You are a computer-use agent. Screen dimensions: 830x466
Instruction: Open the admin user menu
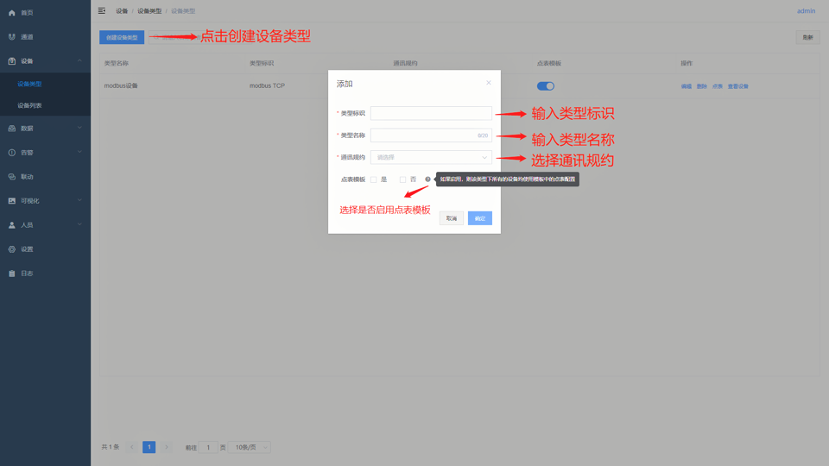[x=806, y=11]
